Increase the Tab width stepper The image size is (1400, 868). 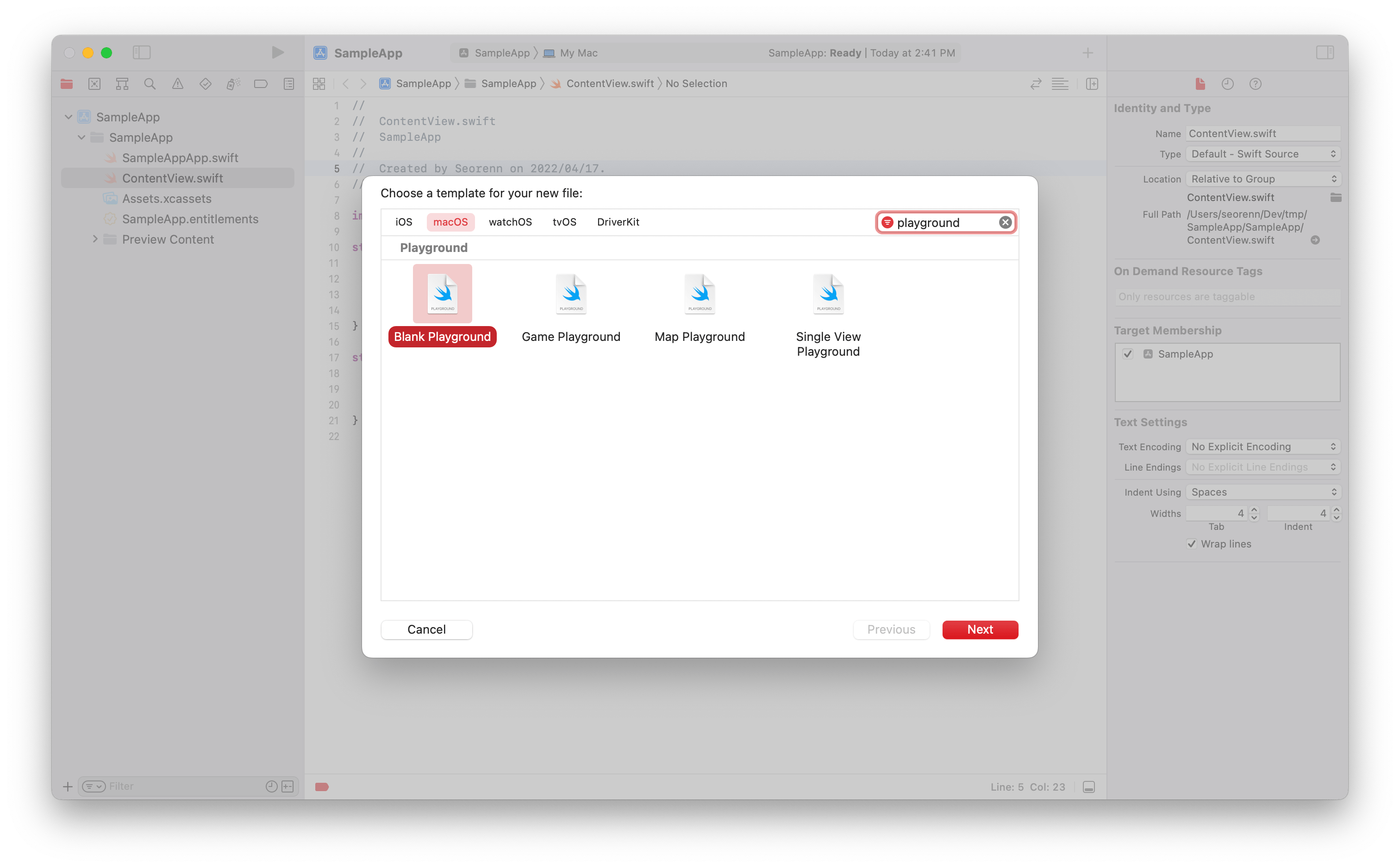tap(1254, 510)
